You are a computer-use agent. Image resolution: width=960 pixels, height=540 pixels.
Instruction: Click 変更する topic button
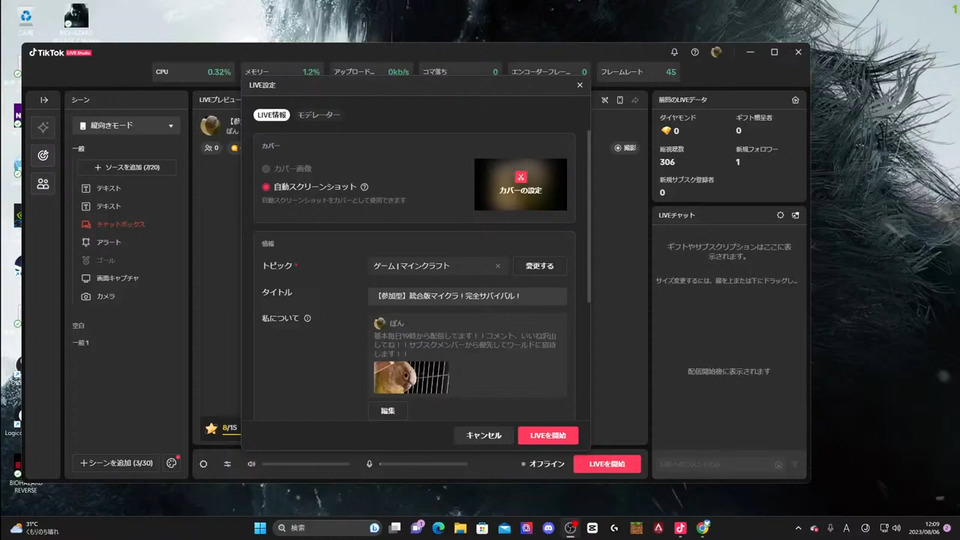point(539,266)
